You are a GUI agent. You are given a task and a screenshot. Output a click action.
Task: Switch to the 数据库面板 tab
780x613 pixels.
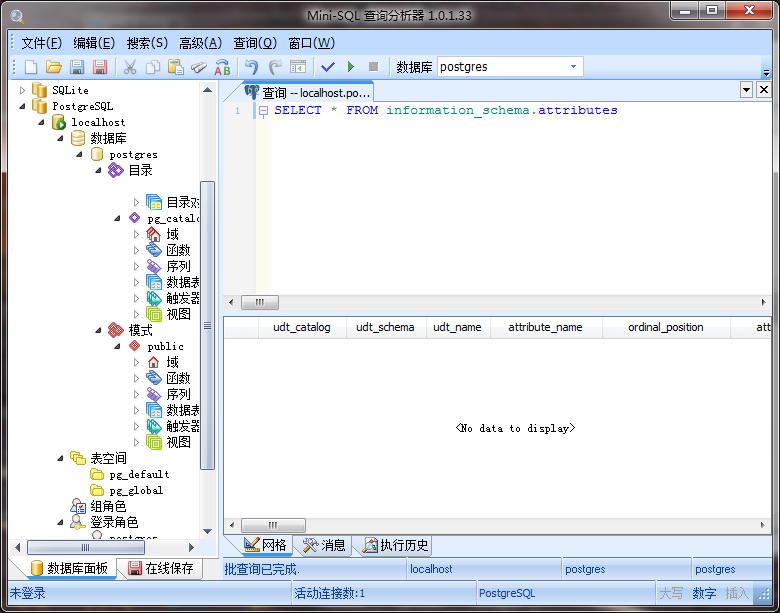69,568
